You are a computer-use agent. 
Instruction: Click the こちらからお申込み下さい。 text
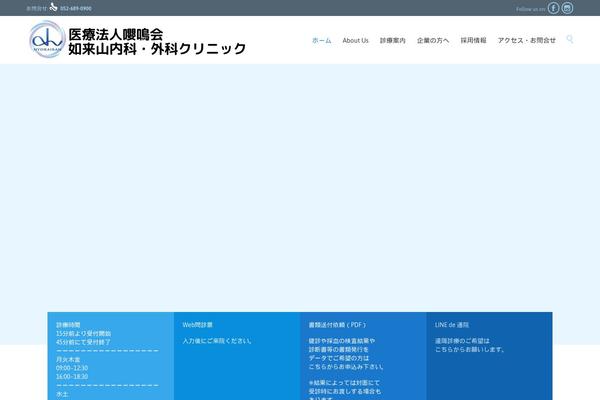point(347,367)
